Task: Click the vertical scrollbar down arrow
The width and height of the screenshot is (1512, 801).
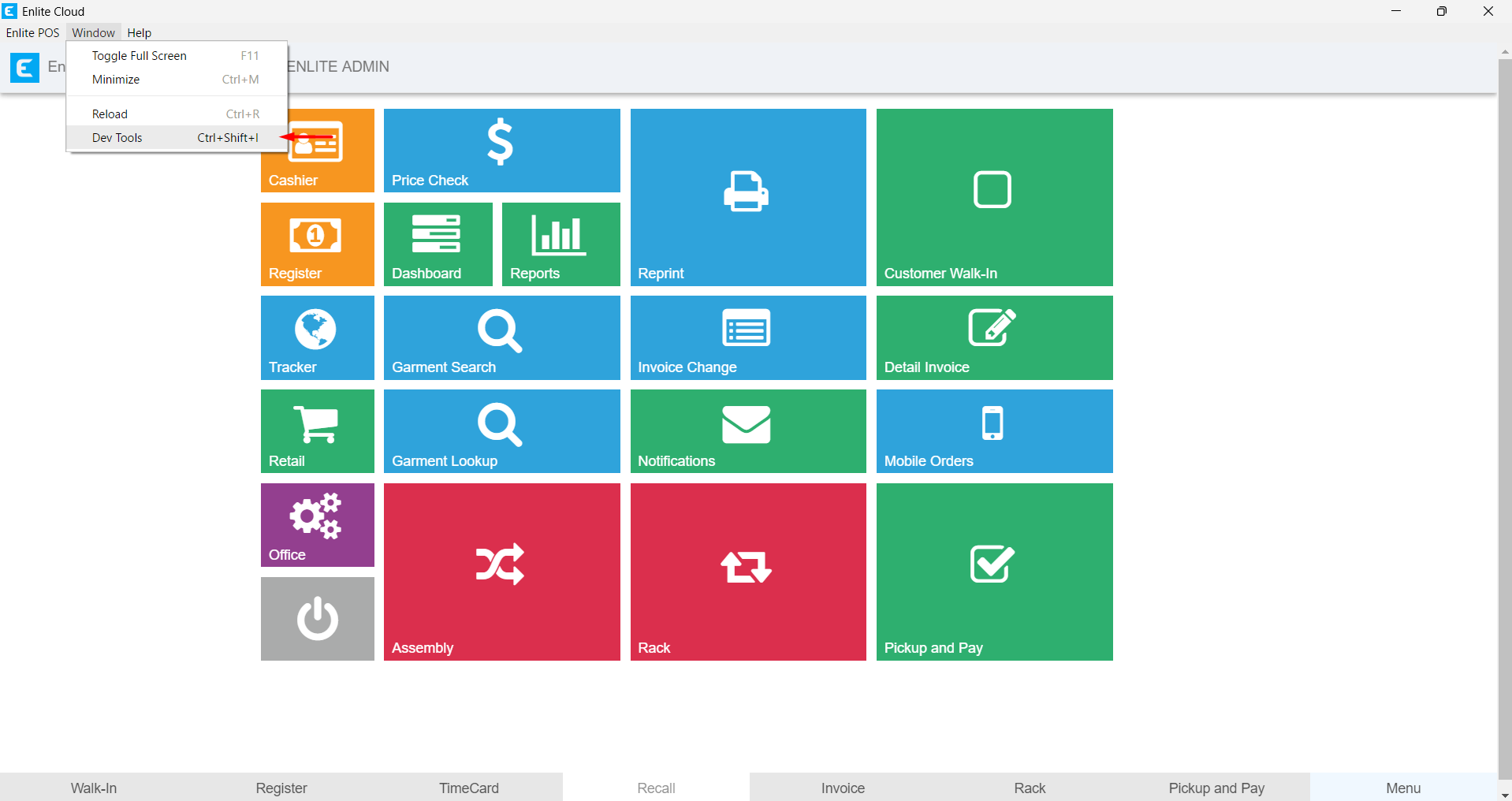Action: pyautogui.click(x=1504, y=795)
